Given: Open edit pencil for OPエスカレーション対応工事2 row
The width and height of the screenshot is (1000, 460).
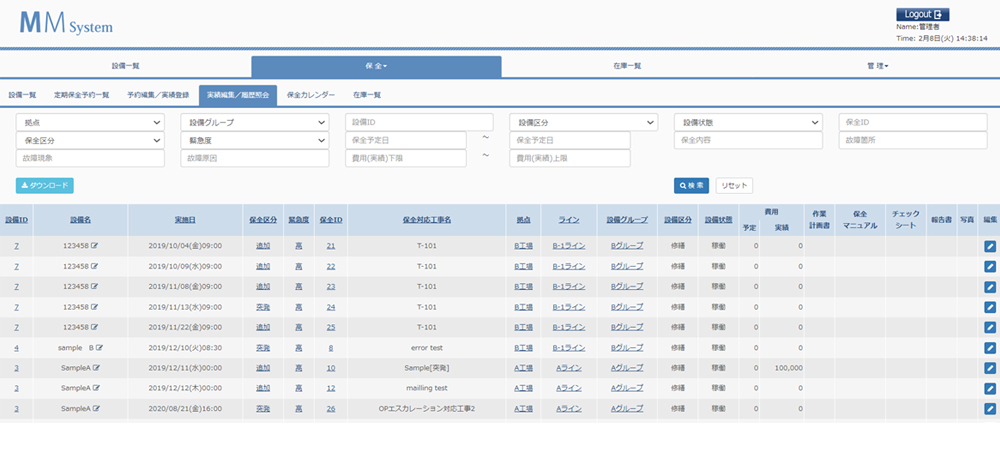Looking at the screenshot, I should [x=989, y=409].
